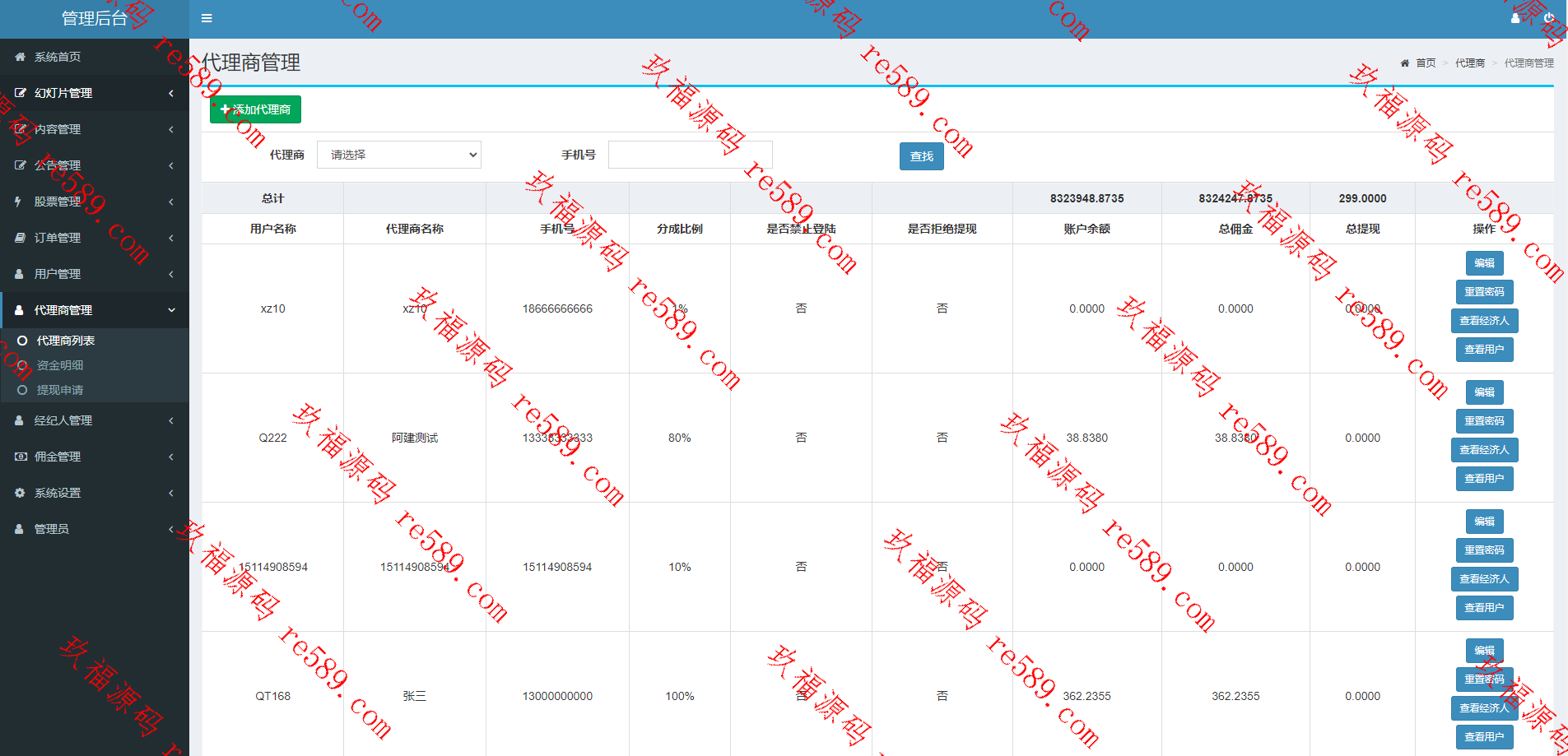This screenshot has height=756, width=1568.
Task: Click the circle icon beside 代理商列表
Action: click(22, 341)
